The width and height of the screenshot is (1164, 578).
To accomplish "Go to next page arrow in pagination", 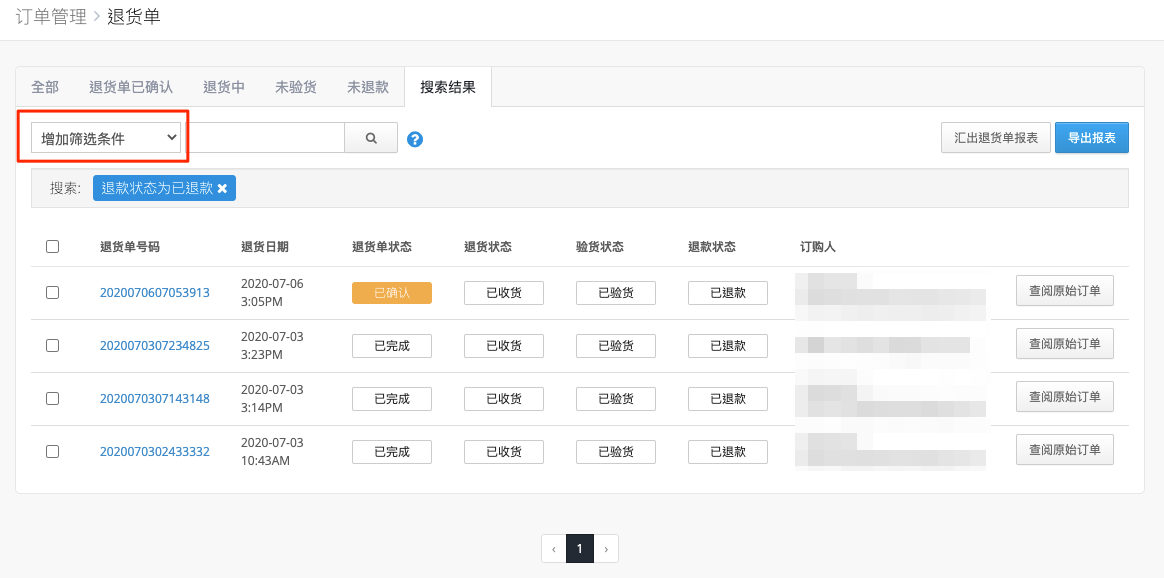I will [606, 549].
